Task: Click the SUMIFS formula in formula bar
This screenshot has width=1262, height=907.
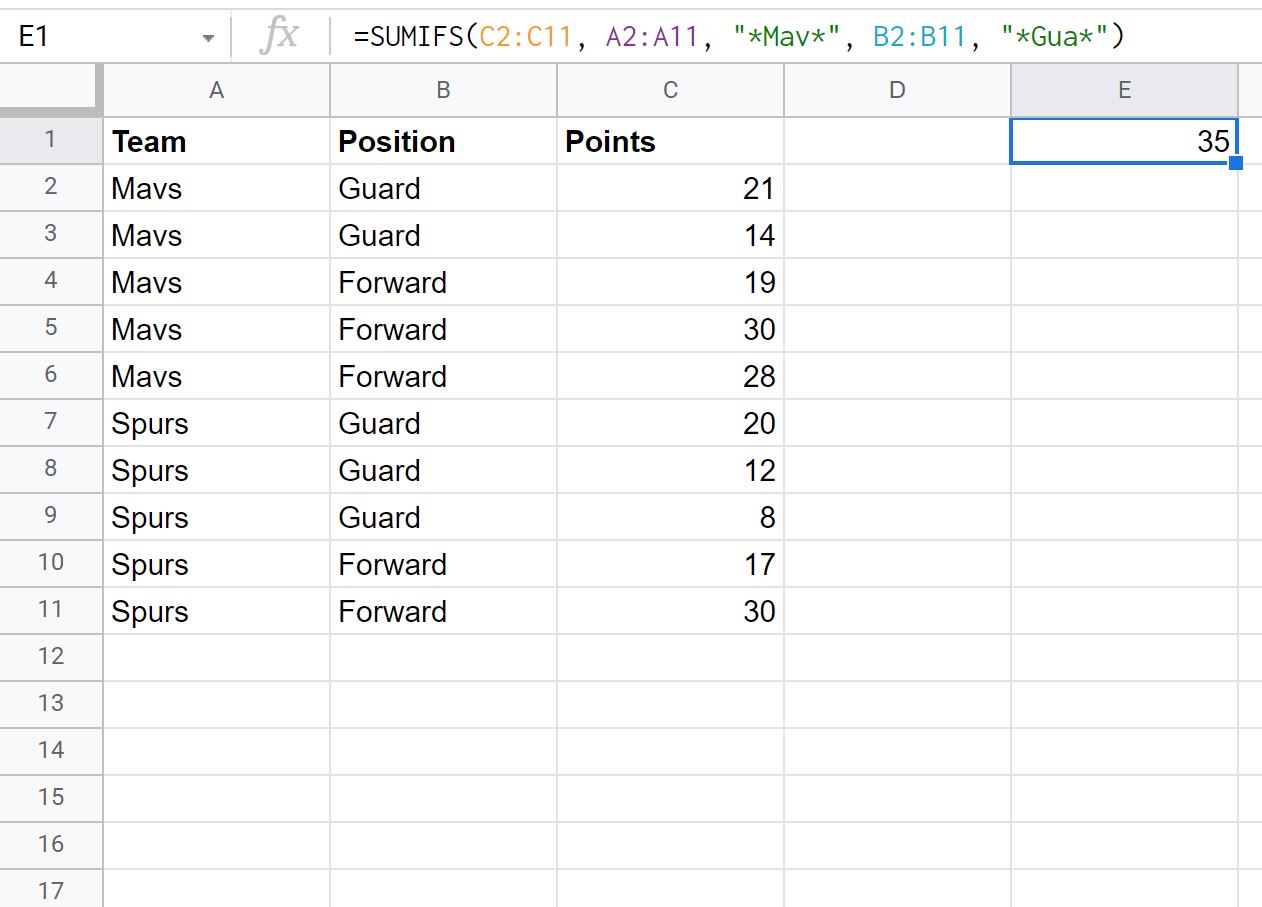Action: (x=739, y=37)
